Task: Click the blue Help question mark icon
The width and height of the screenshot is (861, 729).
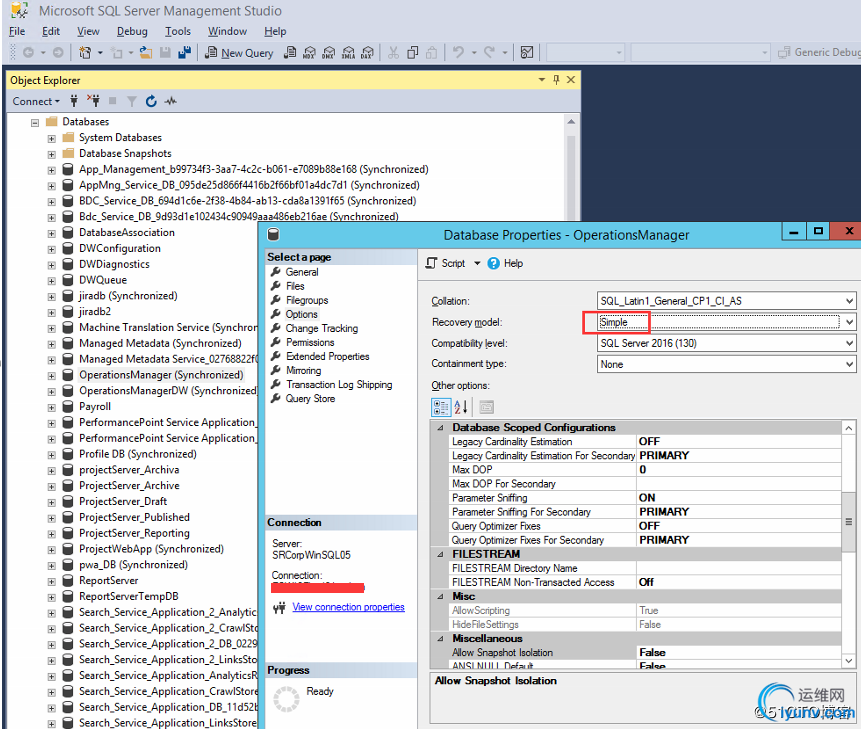Action: [x=494, y=263]
